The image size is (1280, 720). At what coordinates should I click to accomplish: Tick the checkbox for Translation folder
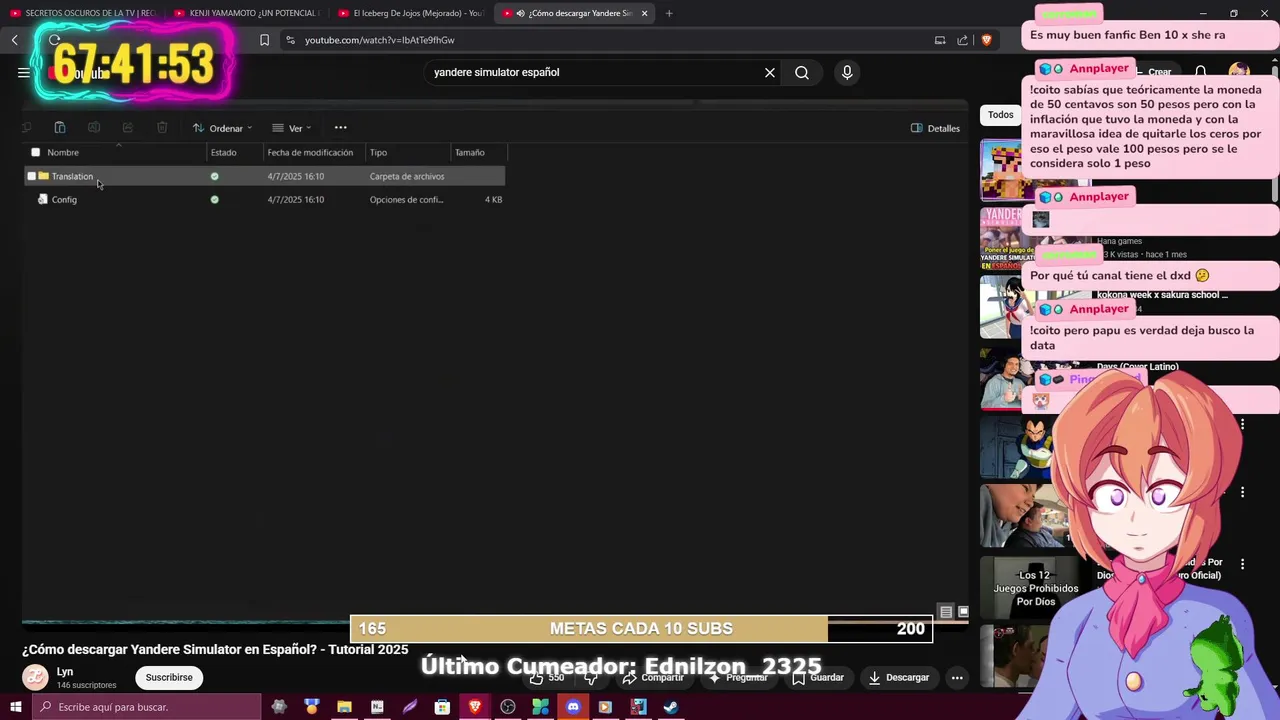coord(31,176)
